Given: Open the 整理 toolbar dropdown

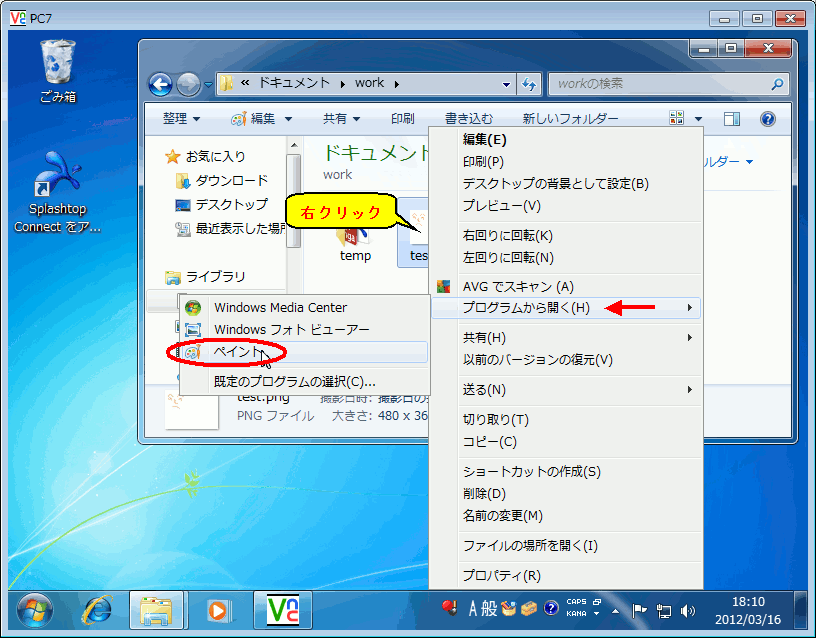Looking at the screenshot, I should 181,119.
